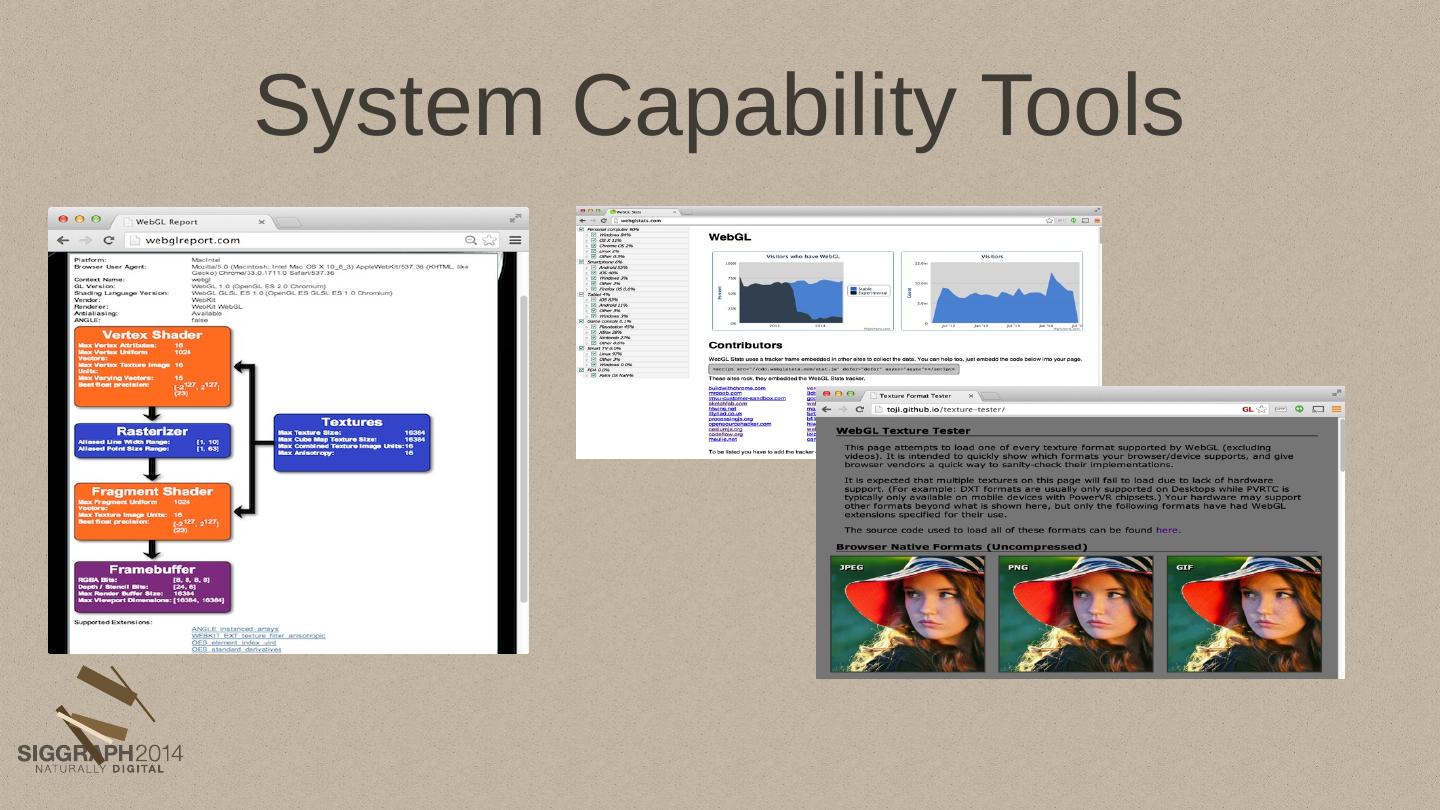
Task: Open the OES_standard_derivatives extension link
Action: 237,650
